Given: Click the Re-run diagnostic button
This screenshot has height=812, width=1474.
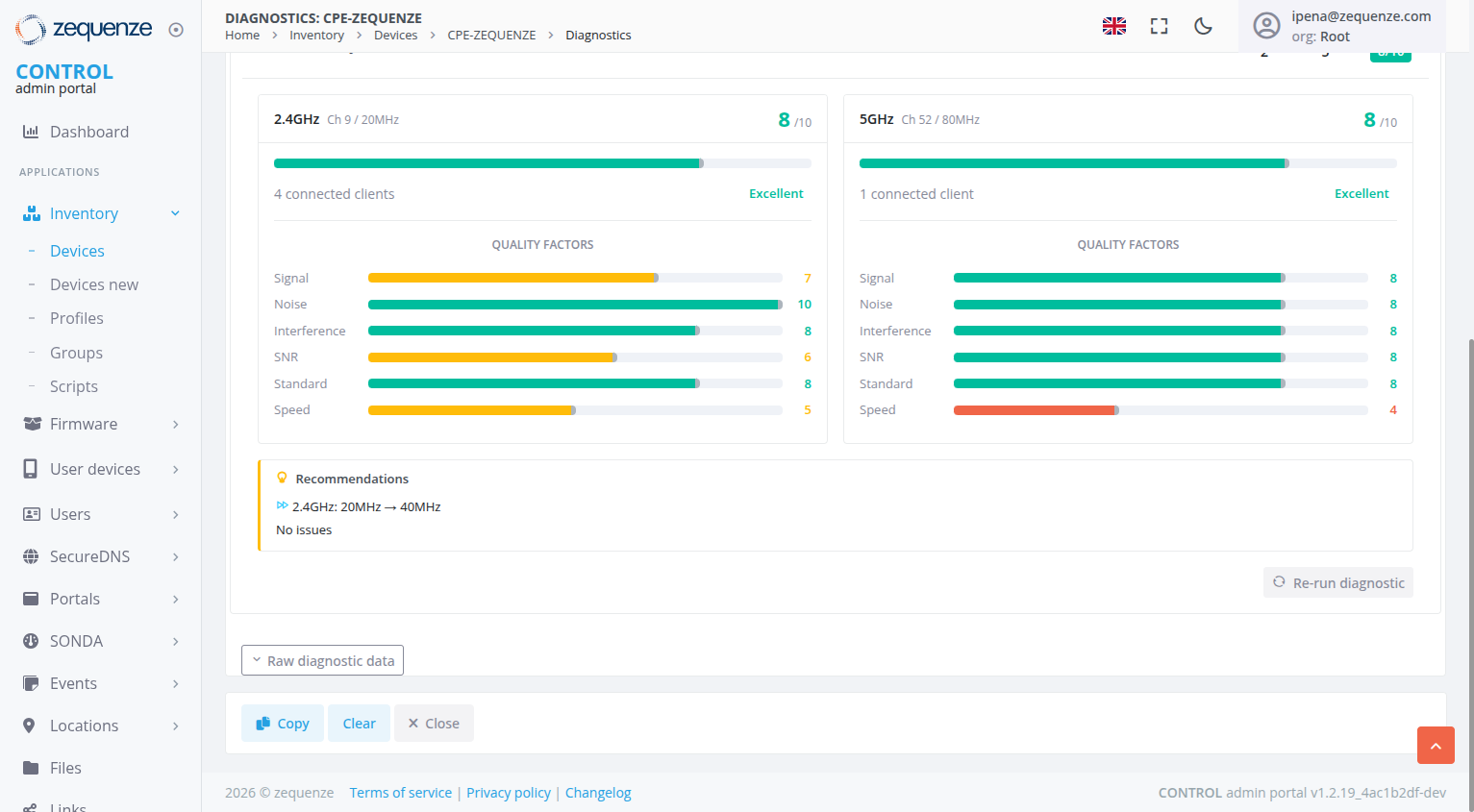Looking at the screenshot, I should click(1337, 582).
